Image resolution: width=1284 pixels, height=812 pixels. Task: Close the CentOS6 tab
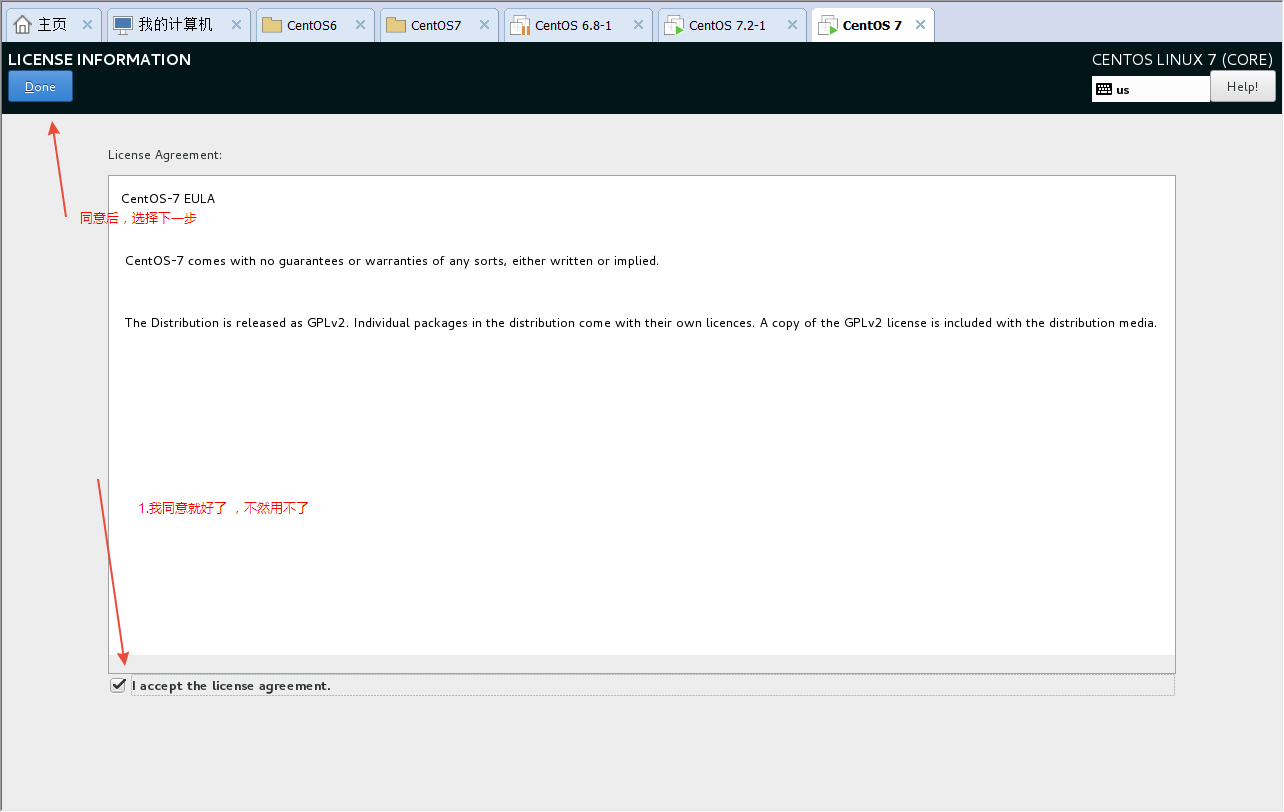pyautogui.click(x=361, y=25)
